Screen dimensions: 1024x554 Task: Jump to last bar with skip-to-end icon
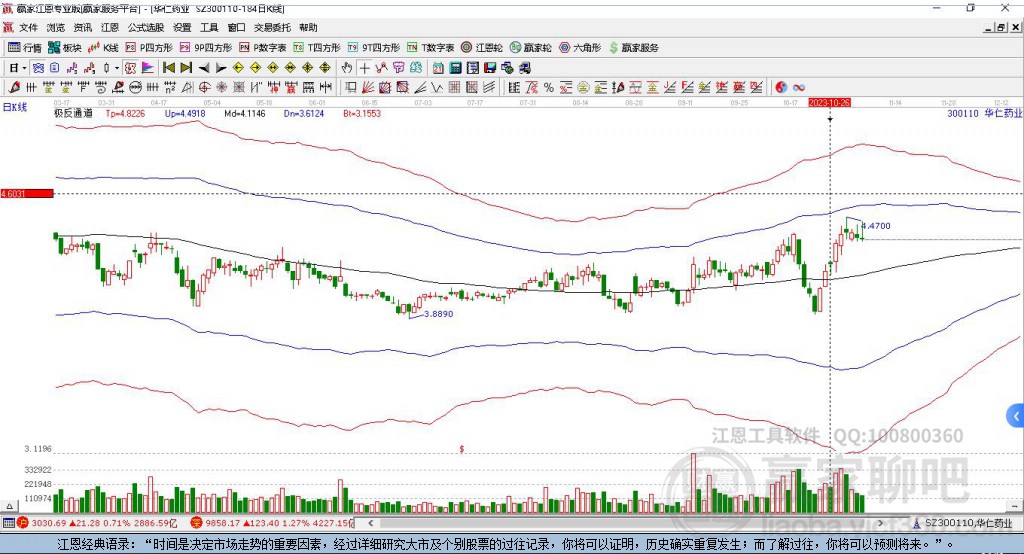tap(186, 68)
